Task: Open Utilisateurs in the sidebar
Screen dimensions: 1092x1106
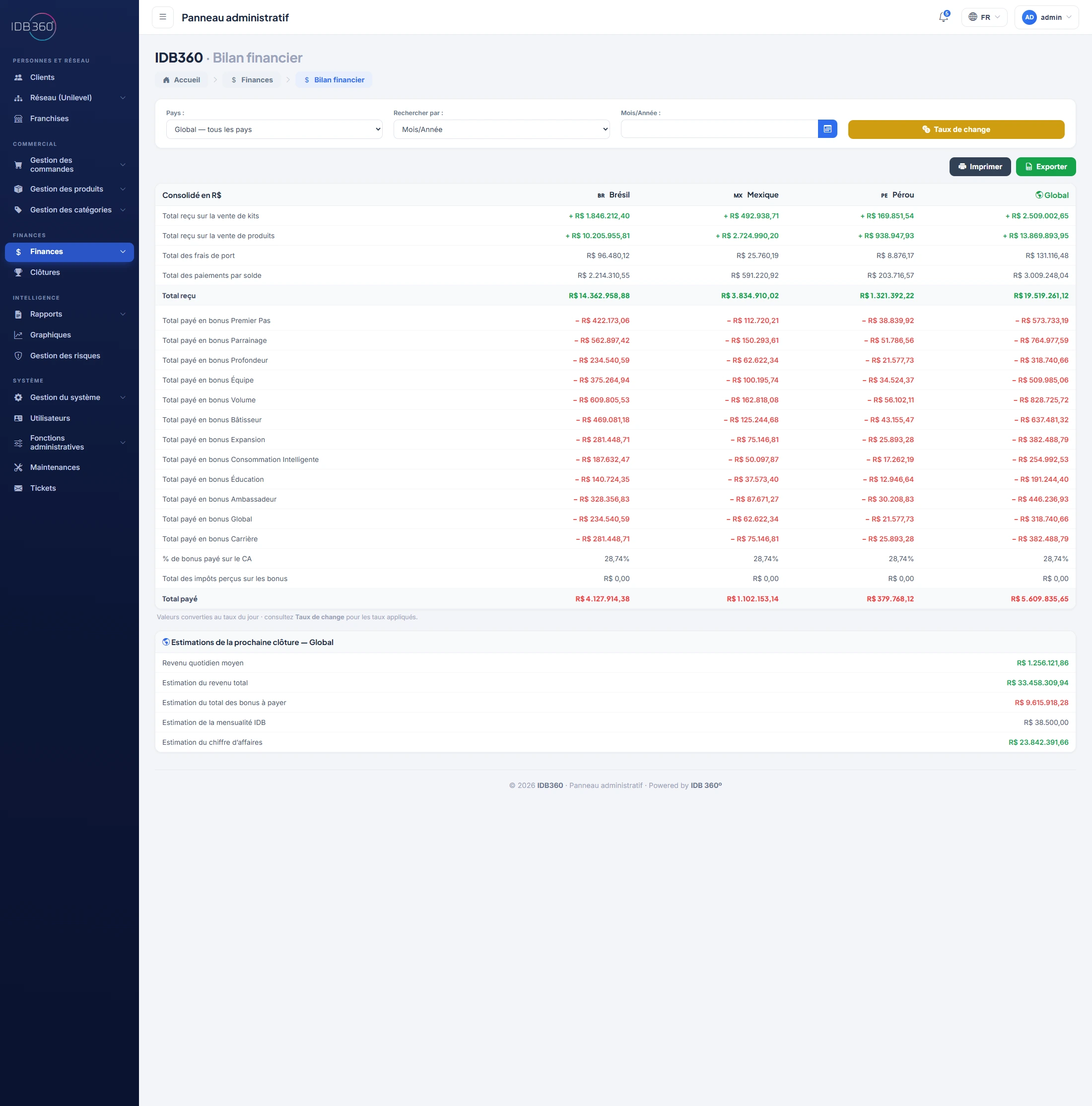Action: 69,418
